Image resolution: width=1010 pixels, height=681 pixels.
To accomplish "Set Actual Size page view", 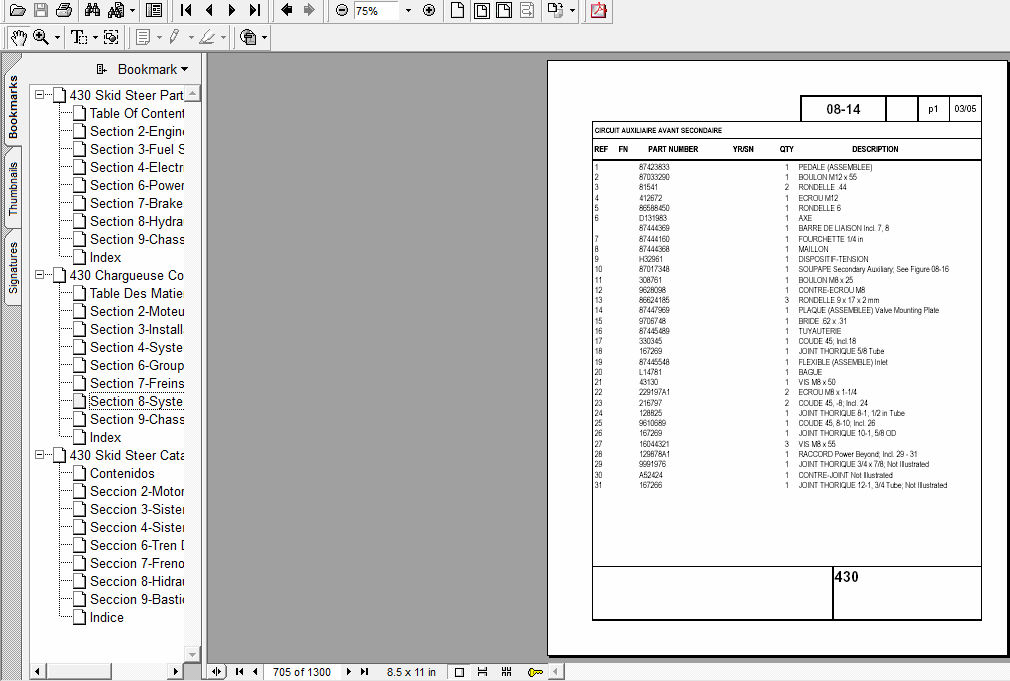I will pos(457,10).
